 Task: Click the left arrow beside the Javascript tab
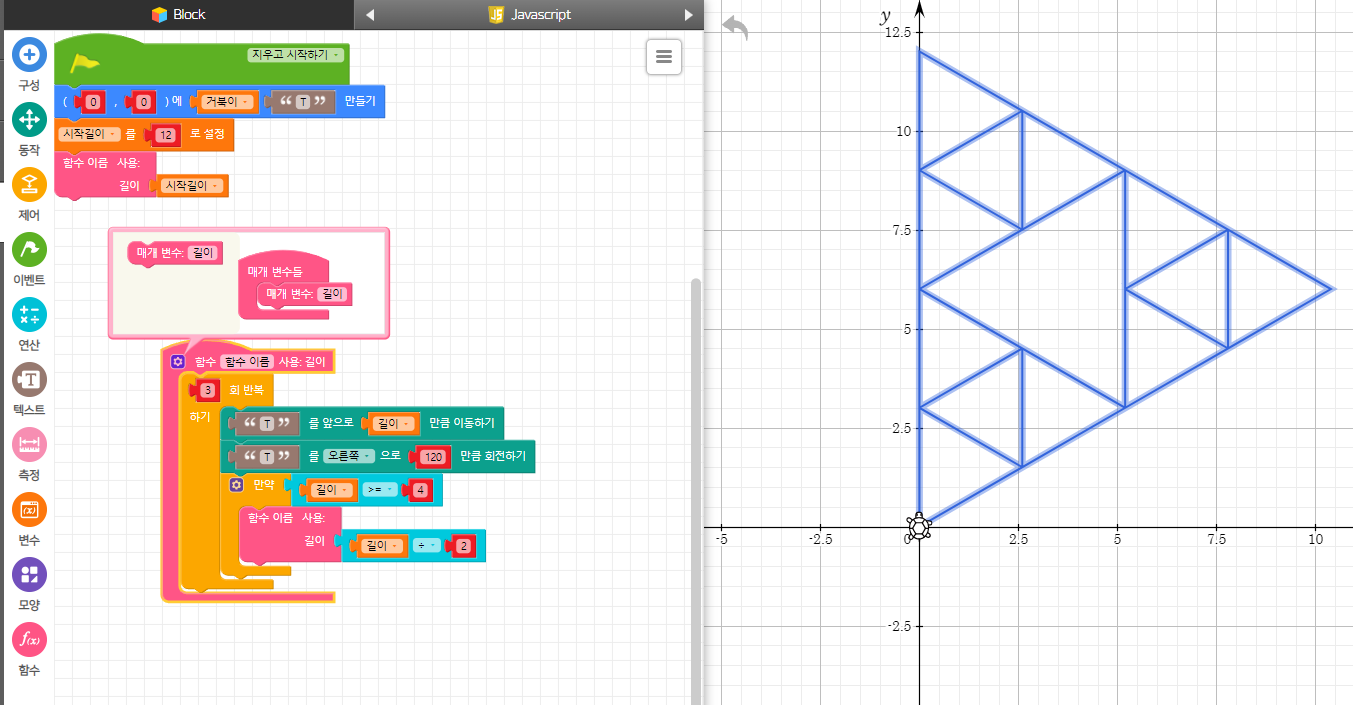pyautogui.click(x=369, y=15)
